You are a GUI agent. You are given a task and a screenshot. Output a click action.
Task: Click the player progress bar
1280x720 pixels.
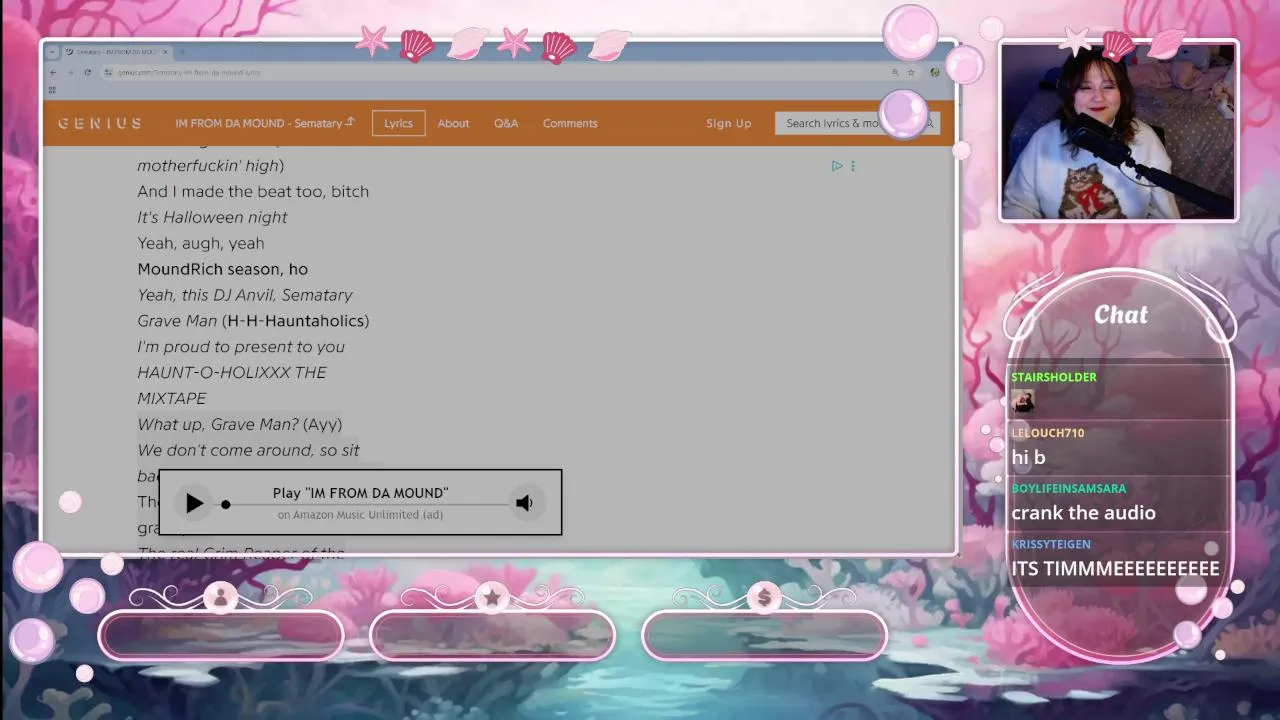coord(366,504)
